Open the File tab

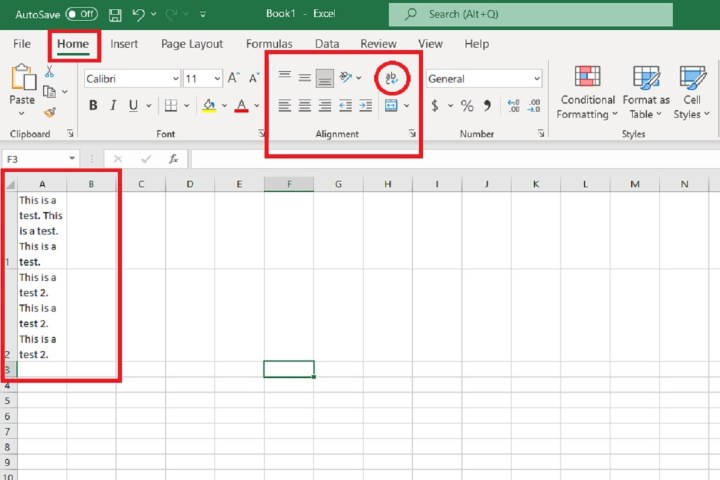tap(22, 44)
